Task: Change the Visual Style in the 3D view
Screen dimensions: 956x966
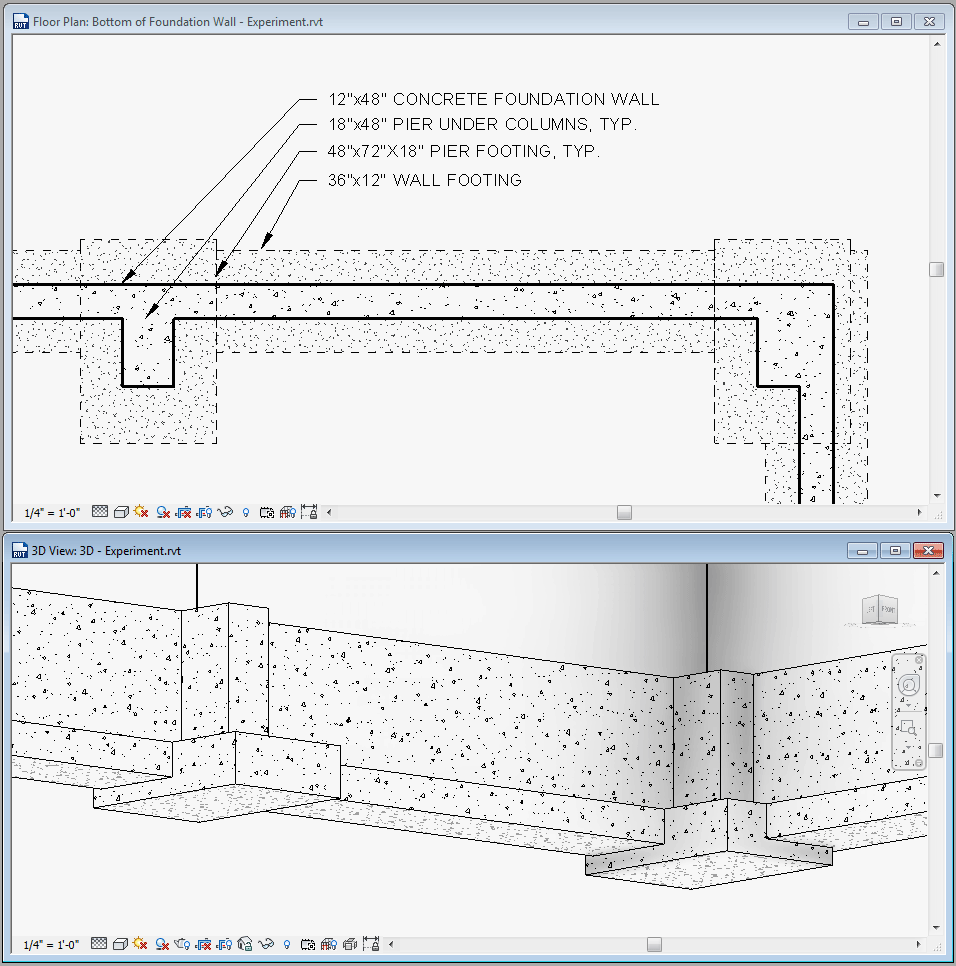Action: pyautogui.click(x=120, y=943)
